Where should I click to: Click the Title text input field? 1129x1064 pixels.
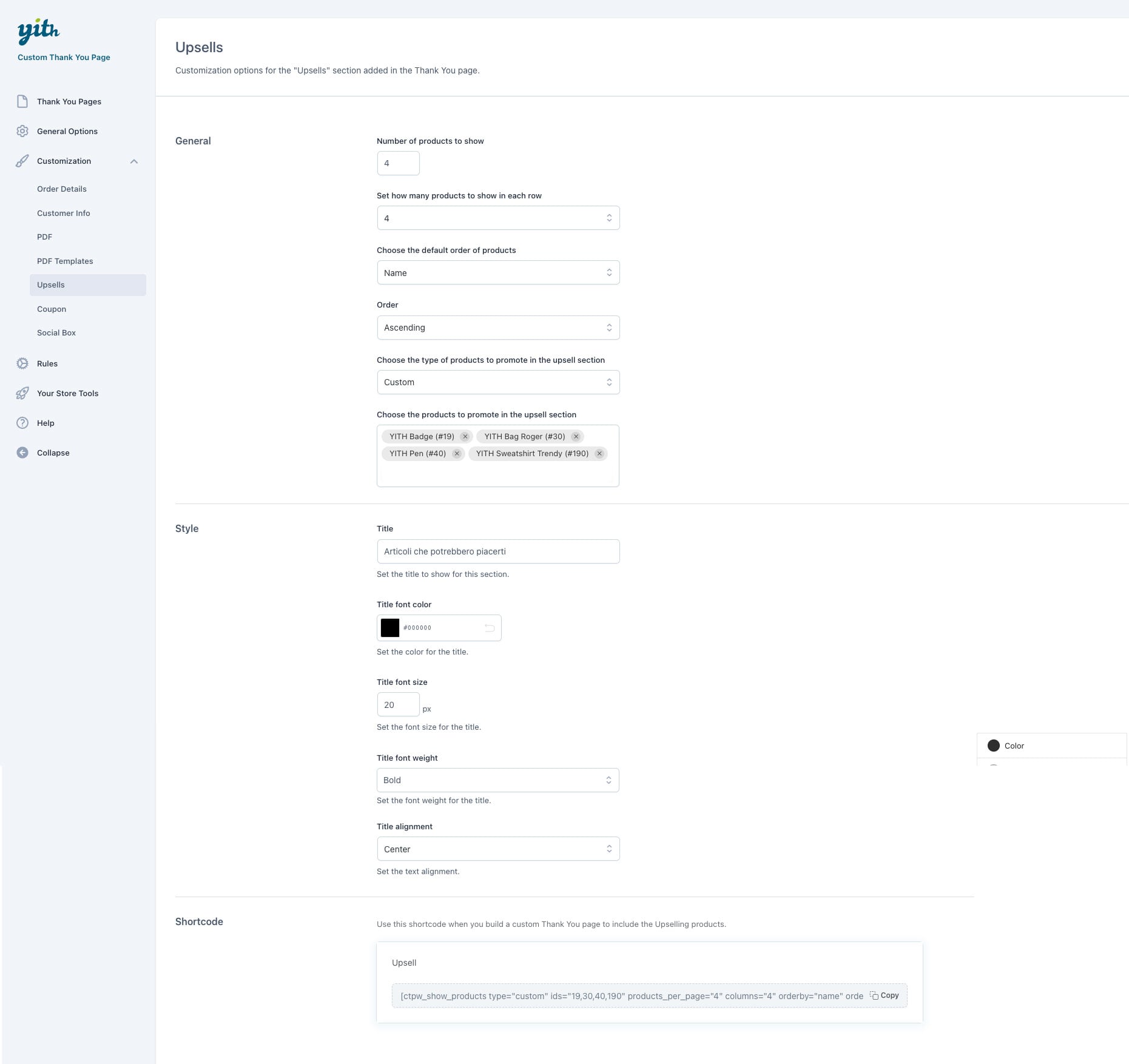tap(497, 551)
